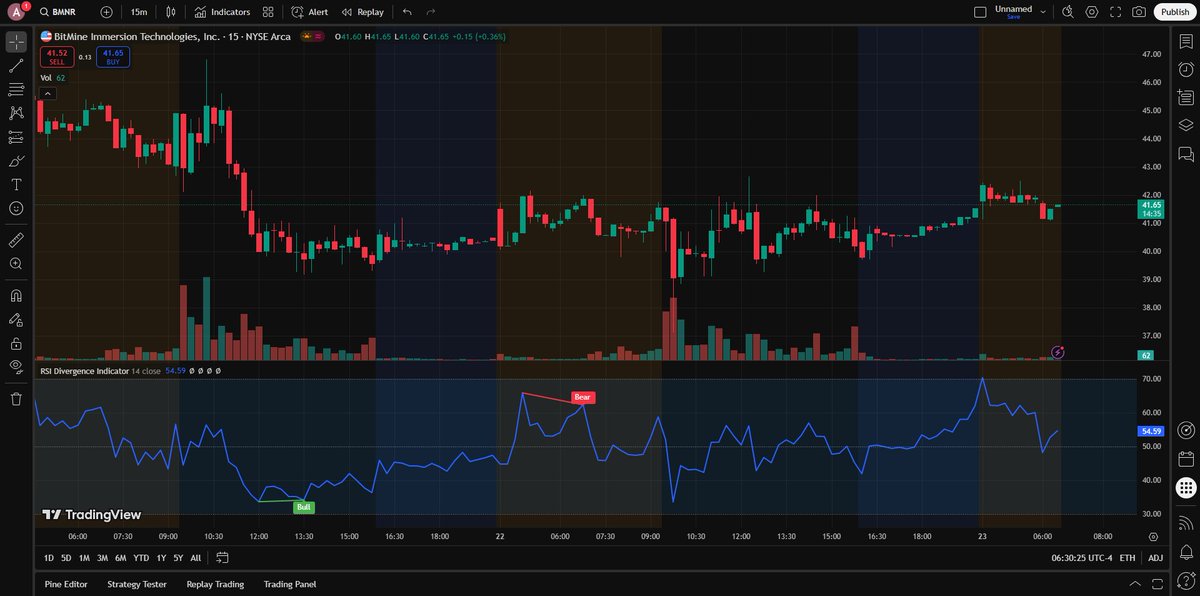Click the Bull divergence label

304,507
